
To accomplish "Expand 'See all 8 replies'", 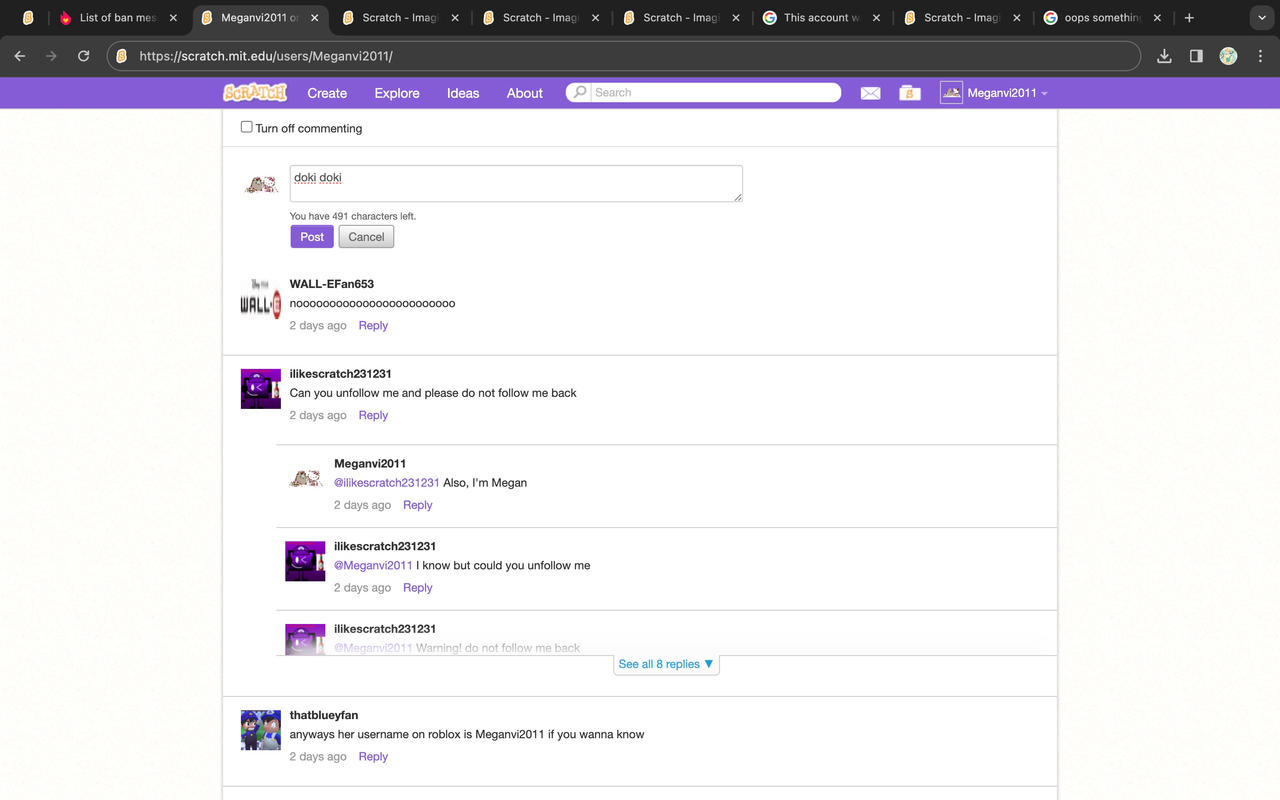I will pos(666,664).
